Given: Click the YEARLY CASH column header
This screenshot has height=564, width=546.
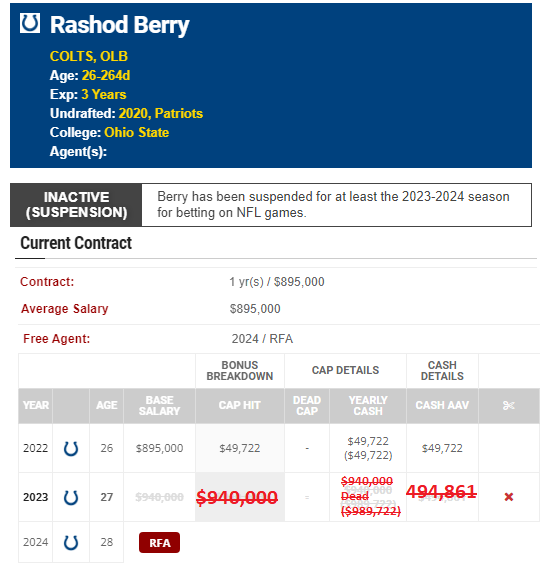Looking at the screenshot, I should (368, 405).
